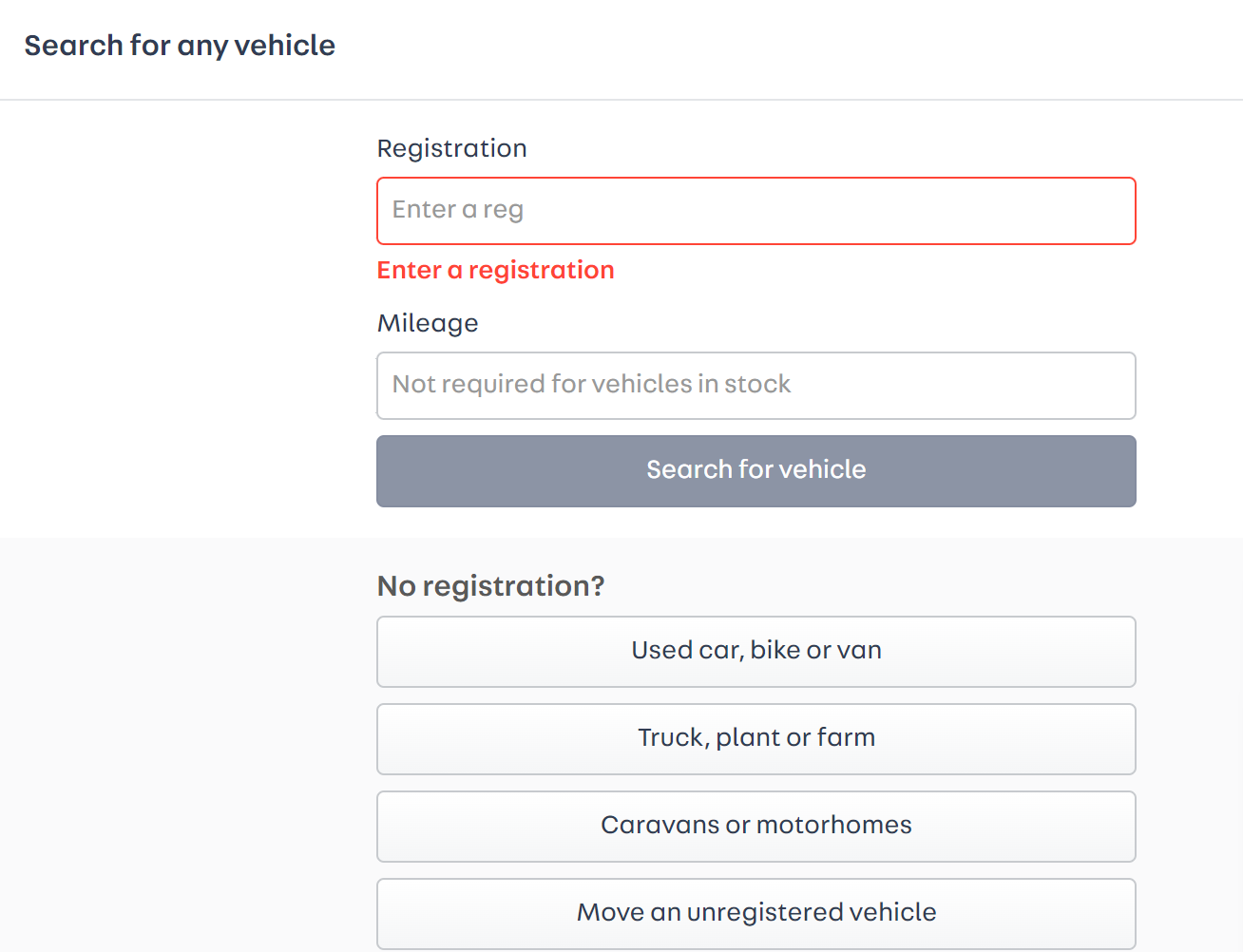Select the truck and farm vehicle category
The height and width of the screenshot is (952, 1243).
755,739
